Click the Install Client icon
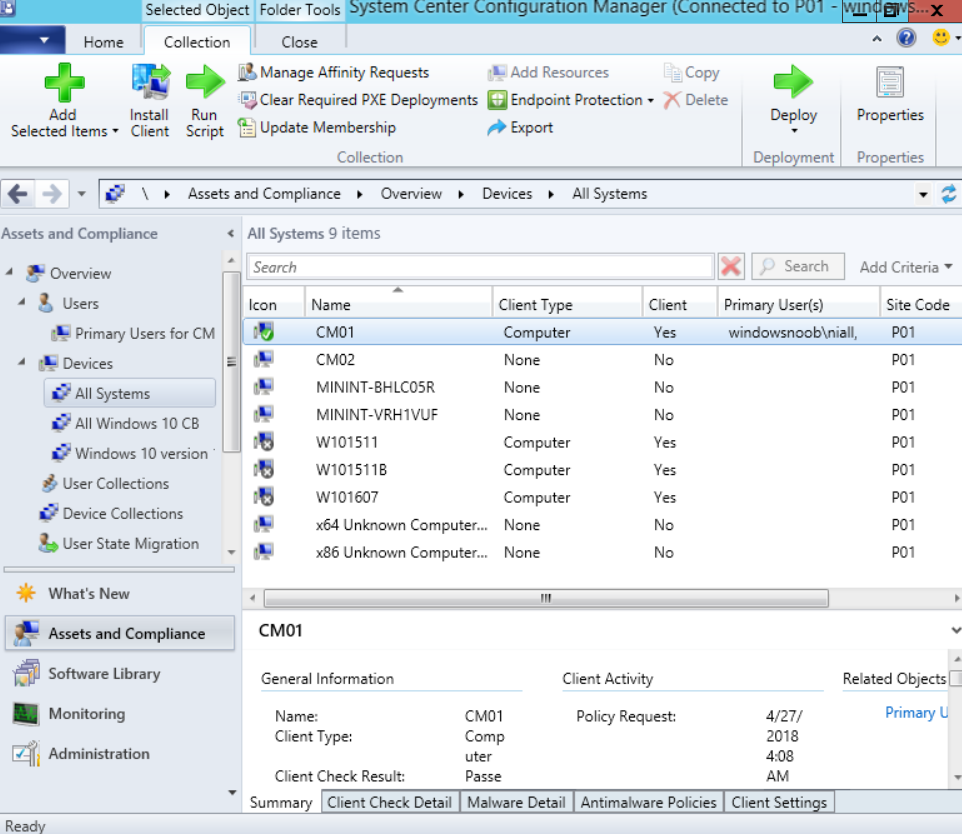The width and height of the screenshot is (962, 834). coord(150,82)
